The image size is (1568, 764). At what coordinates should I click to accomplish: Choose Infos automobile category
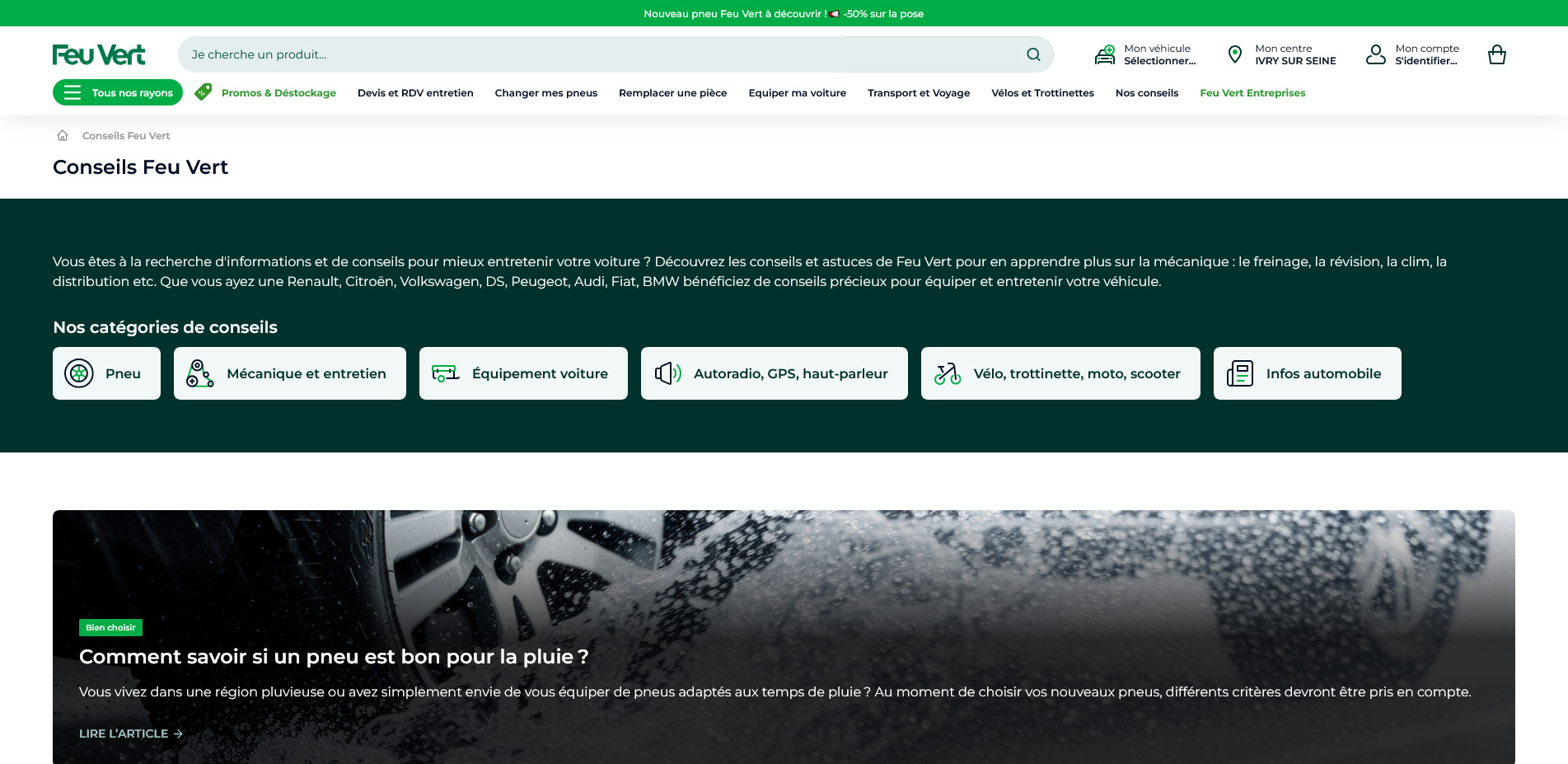click(1323, 373)
